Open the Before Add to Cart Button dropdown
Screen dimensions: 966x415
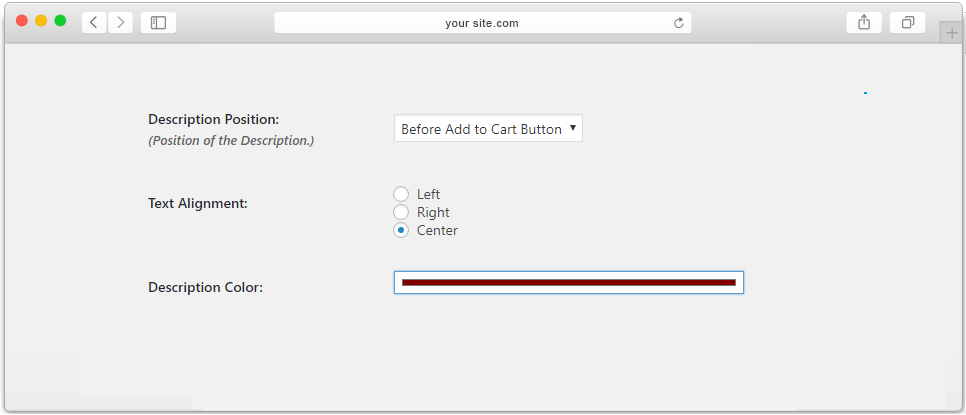[488, 128]
